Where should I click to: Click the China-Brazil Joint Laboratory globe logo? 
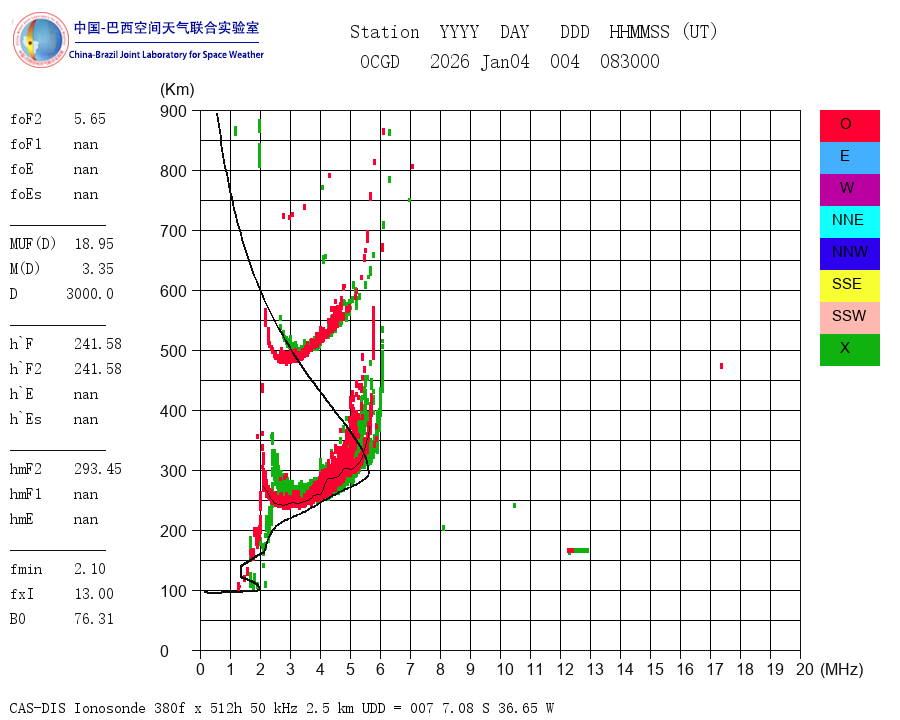click(x=40, y=40)
